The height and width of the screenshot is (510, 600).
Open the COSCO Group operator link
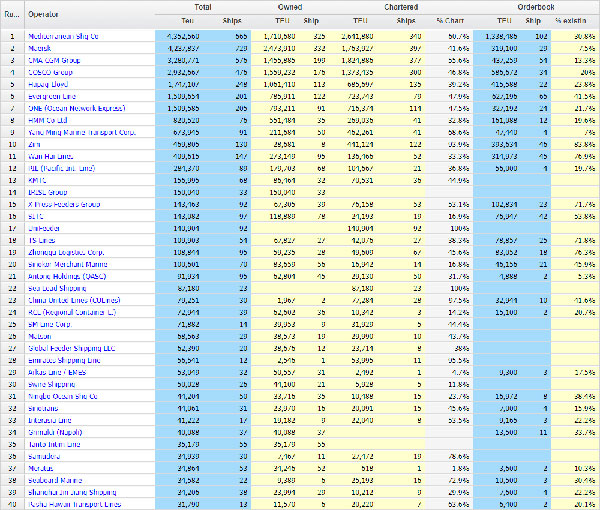(50, 72)
